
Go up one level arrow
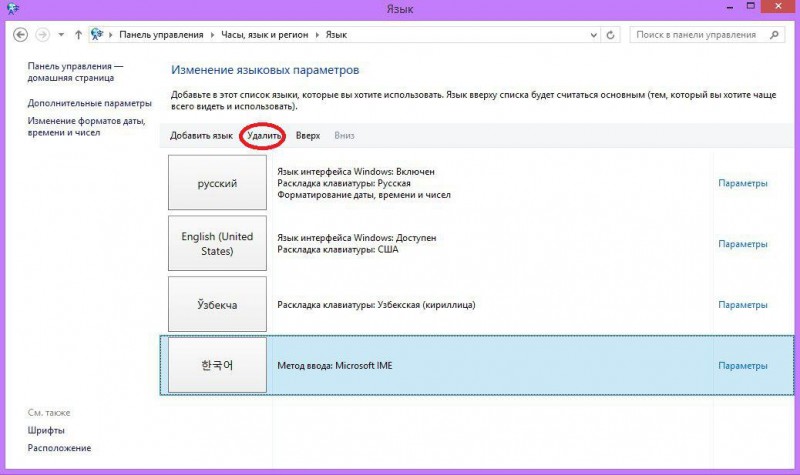pyautogui.click(x=78, y=35)
